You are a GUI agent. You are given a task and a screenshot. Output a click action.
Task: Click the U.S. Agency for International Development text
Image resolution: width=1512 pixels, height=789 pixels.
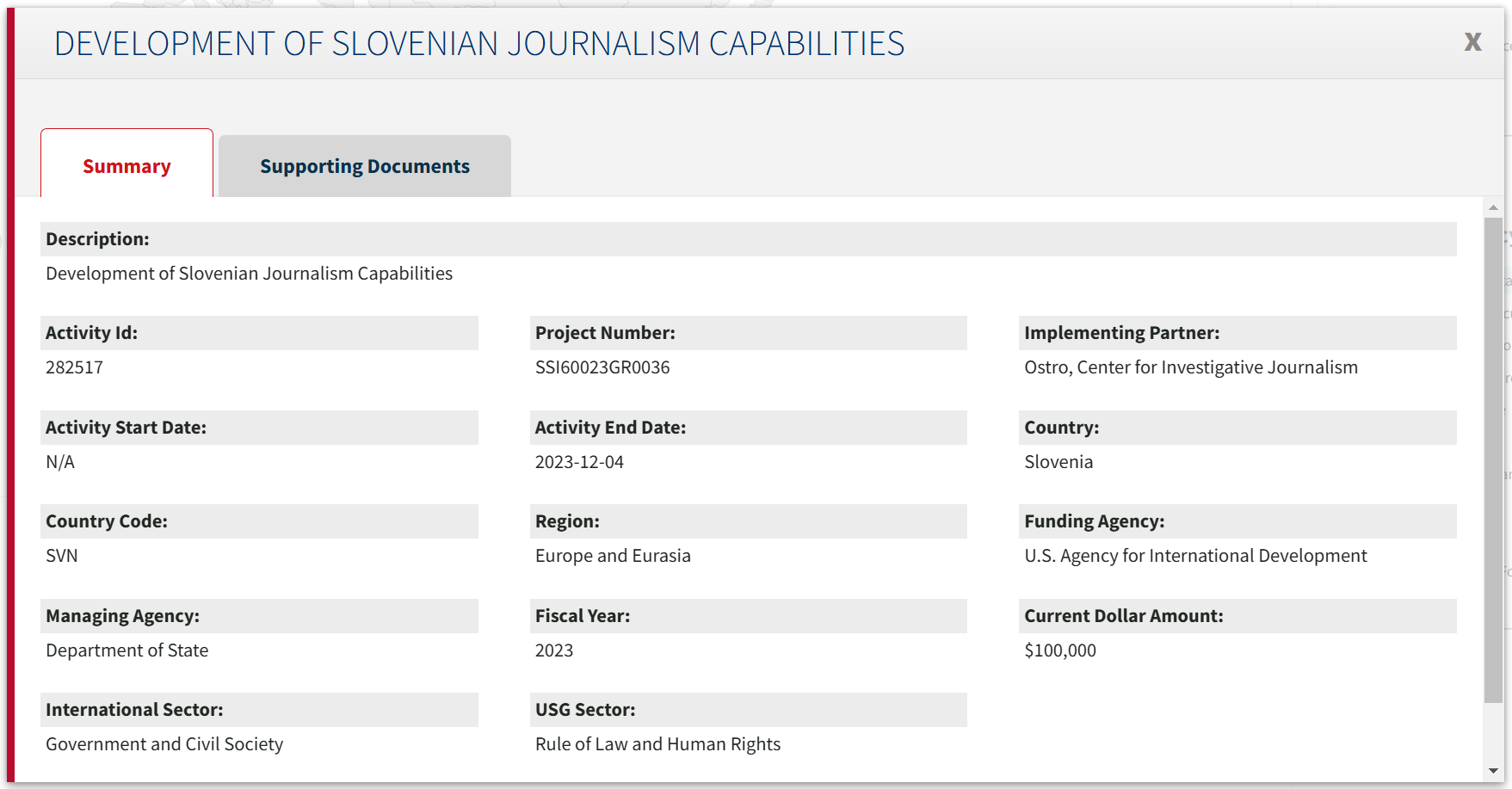(1194, 556)
